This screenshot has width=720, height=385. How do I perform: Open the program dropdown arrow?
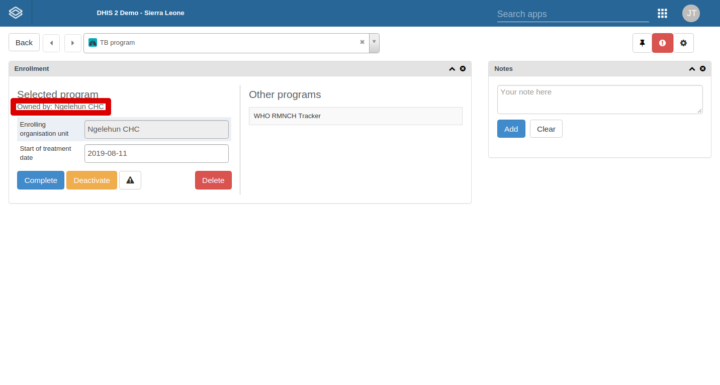374,43
